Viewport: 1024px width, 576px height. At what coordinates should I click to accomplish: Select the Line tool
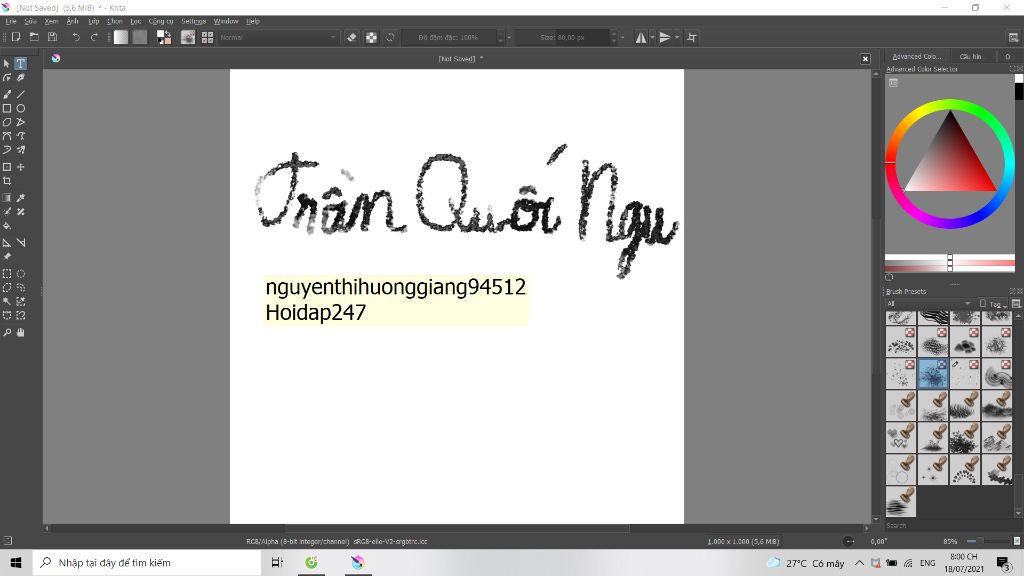click(x=21, y=94)
